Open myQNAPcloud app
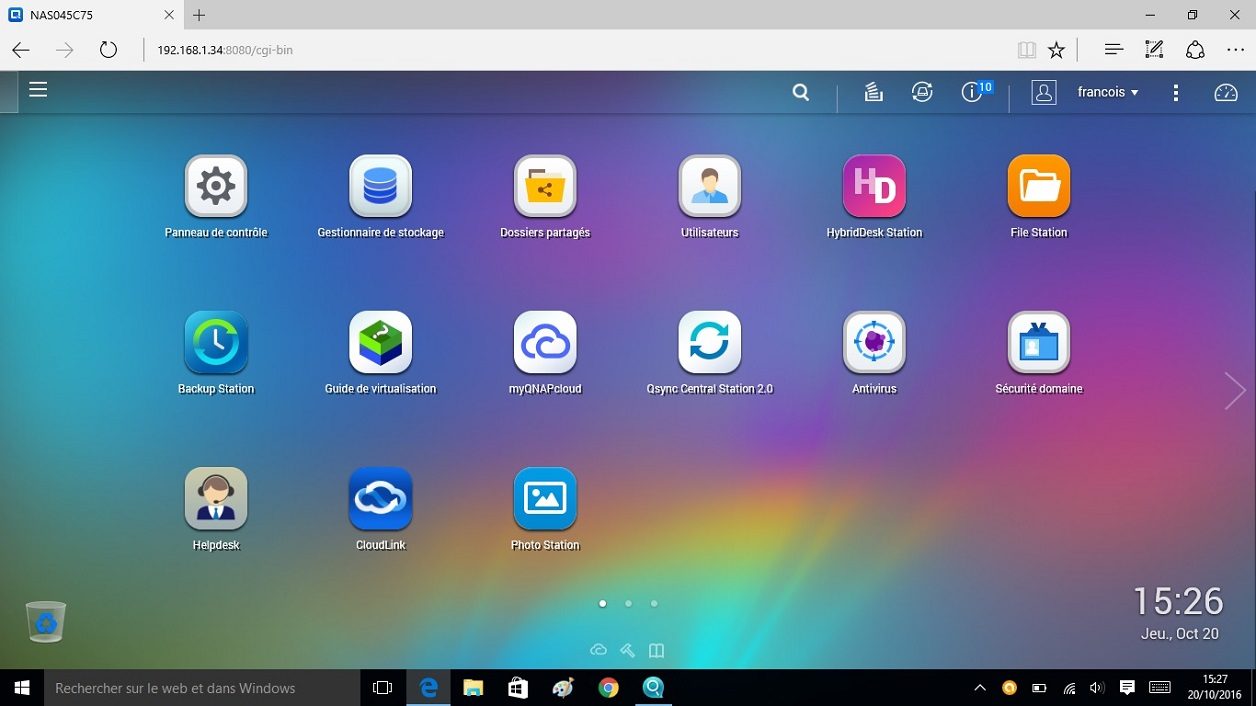The width and height of the screenshot is (1256, 706). 545,342
